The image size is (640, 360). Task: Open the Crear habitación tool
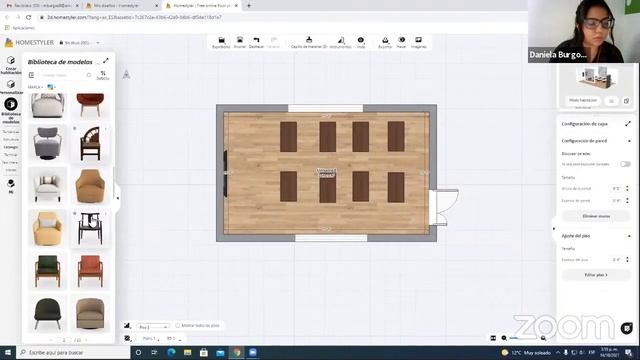11,65
